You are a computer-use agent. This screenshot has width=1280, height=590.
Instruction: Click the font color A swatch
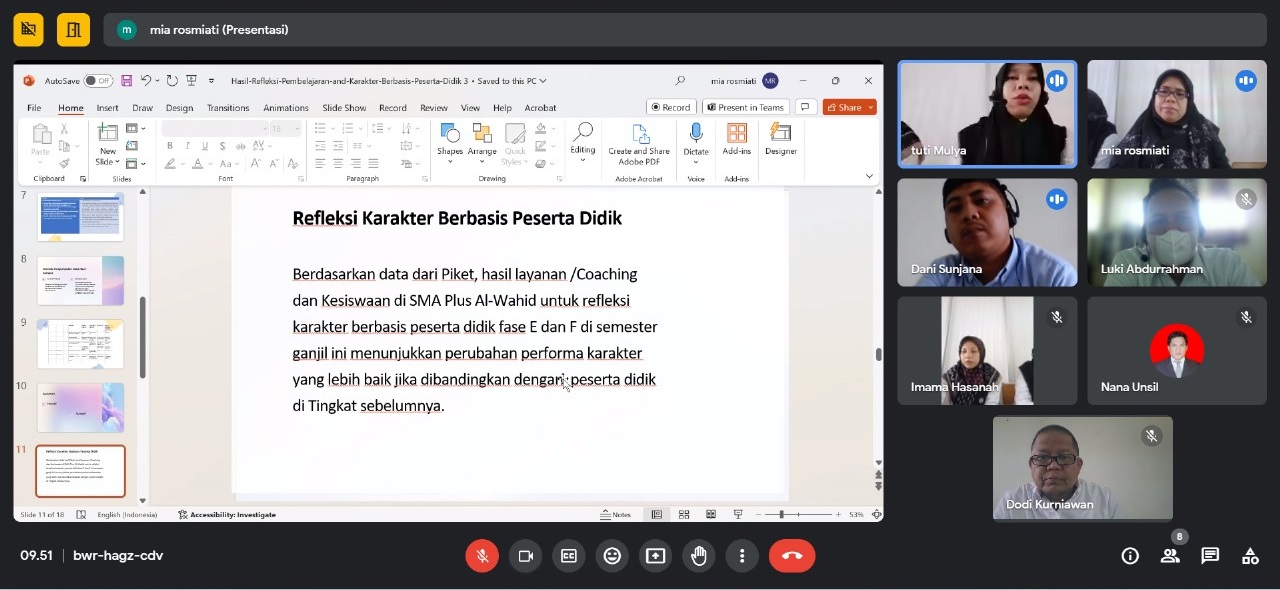[198, 163]
